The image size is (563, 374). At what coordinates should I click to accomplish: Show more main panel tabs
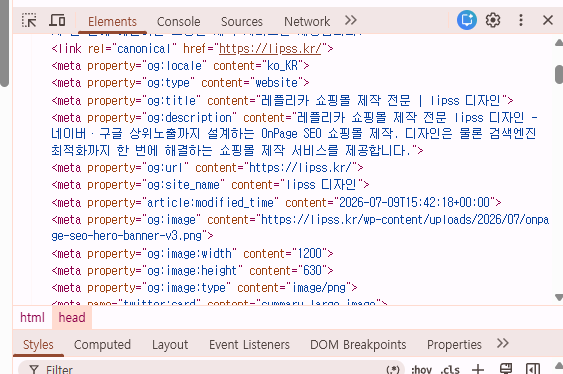350,20
